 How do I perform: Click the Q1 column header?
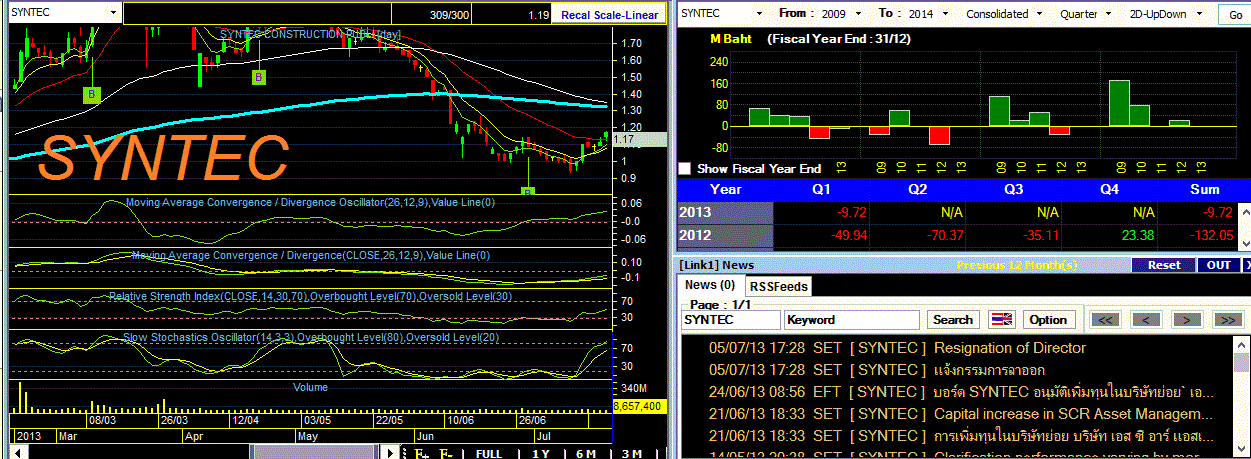click(821, 189)
